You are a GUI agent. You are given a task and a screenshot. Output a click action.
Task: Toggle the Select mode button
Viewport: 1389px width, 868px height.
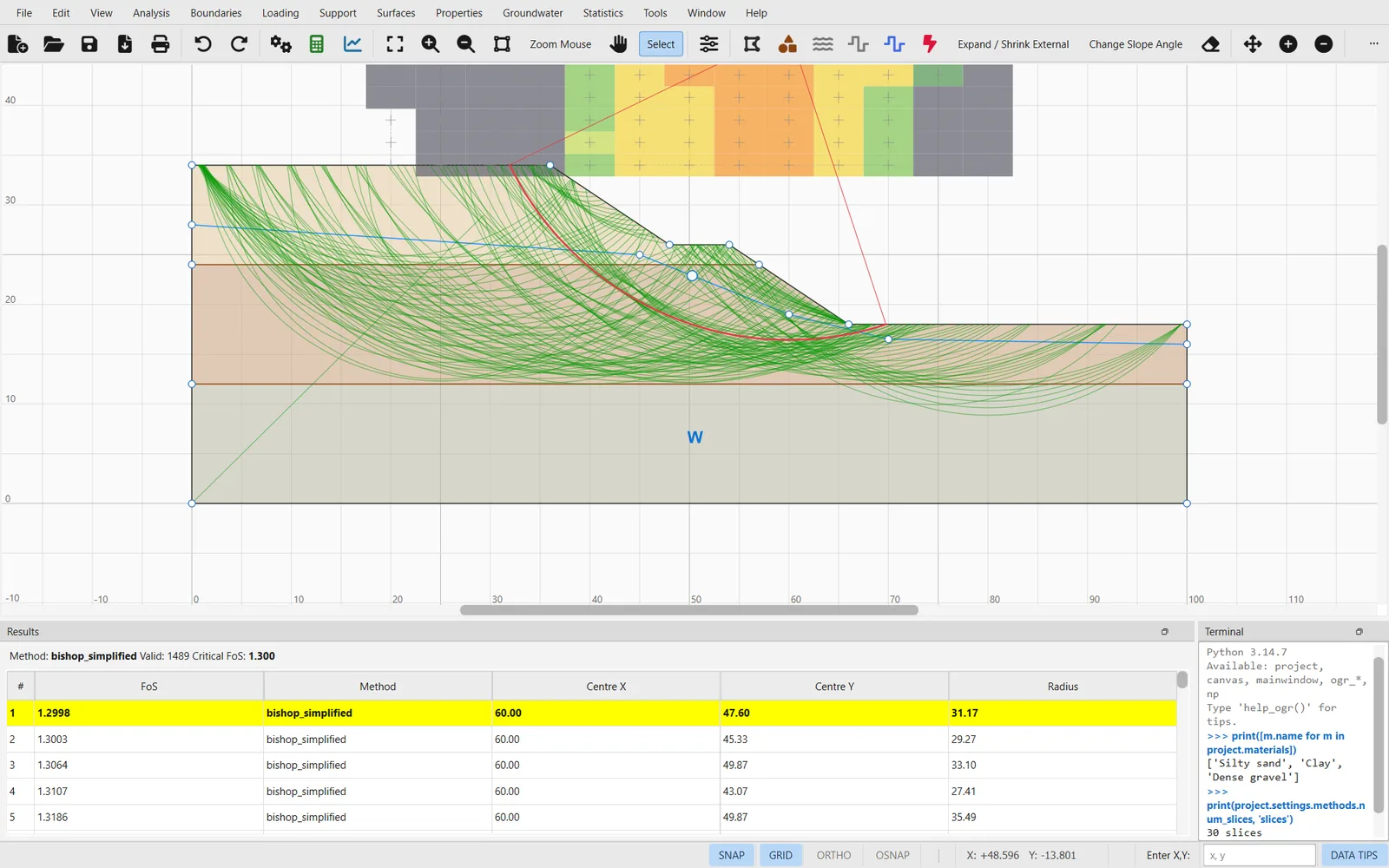pos(661,44)
